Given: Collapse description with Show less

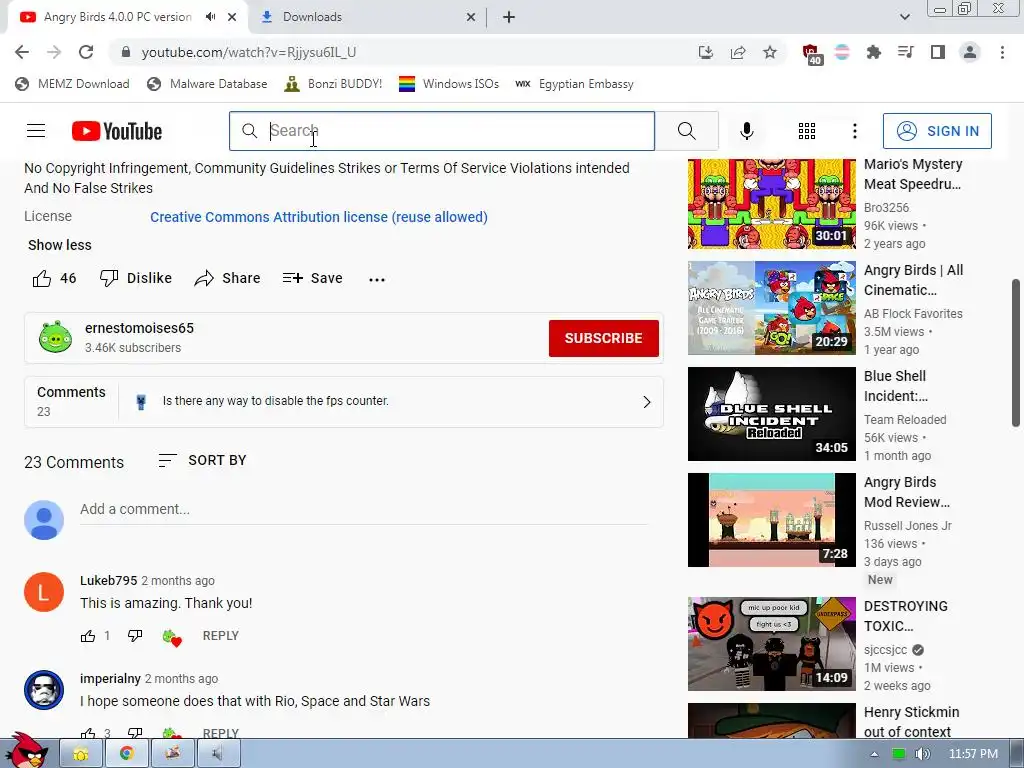Looking at the screenshot, I should coord(59,245).
